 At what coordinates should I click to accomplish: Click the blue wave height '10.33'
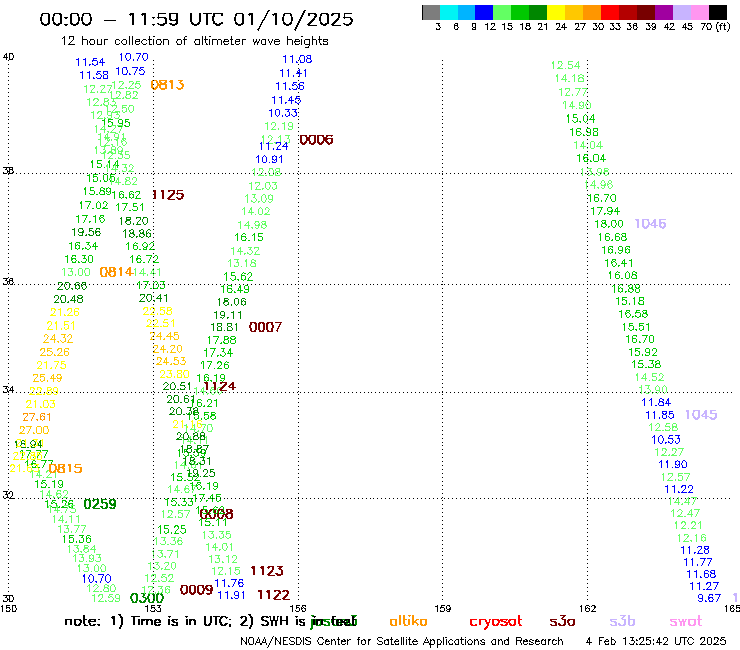click(x=283, y=113)
